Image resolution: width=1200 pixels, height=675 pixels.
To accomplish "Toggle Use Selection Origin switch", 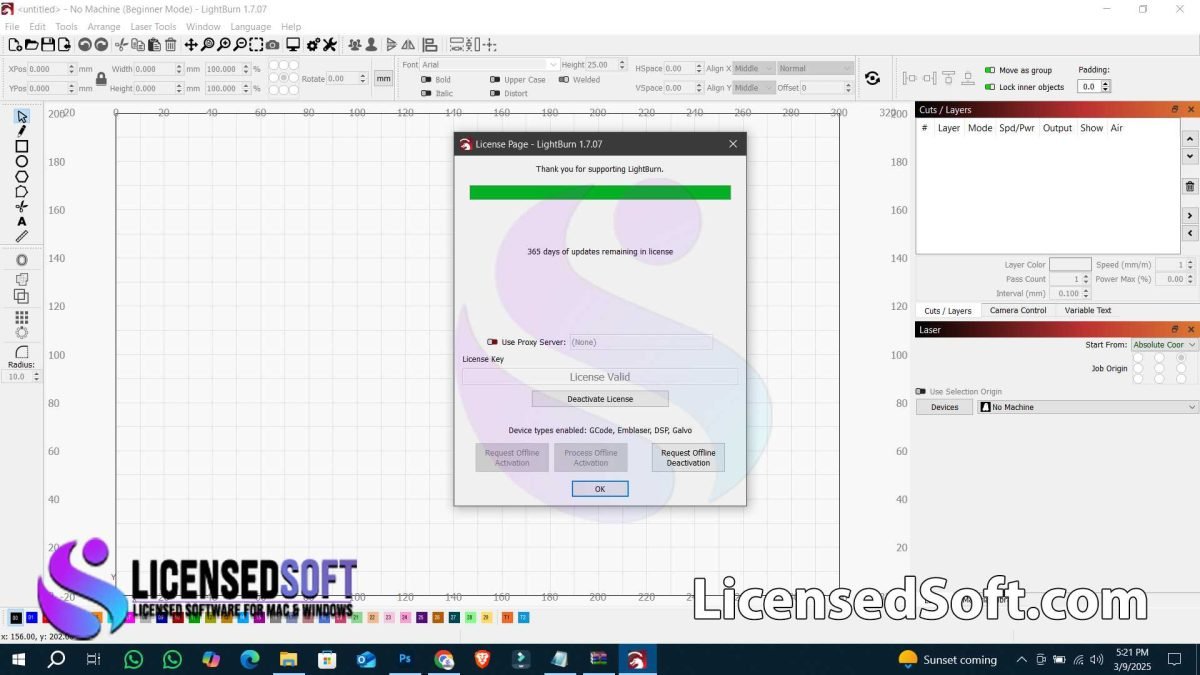I will 921,392.
